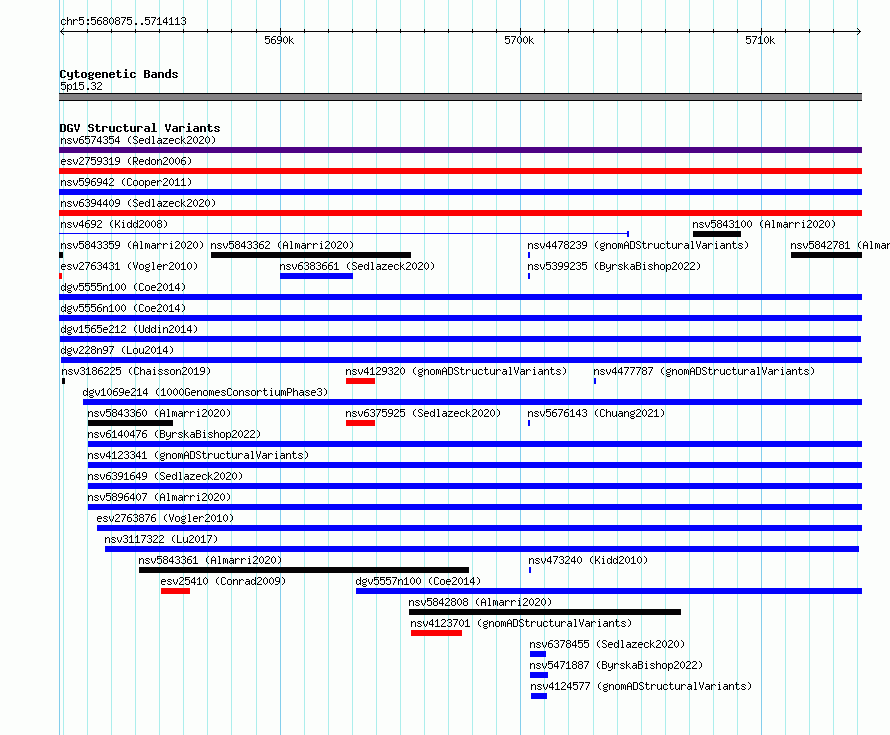Select the black nsv5843361 variant bar

(x=304, y=570)
